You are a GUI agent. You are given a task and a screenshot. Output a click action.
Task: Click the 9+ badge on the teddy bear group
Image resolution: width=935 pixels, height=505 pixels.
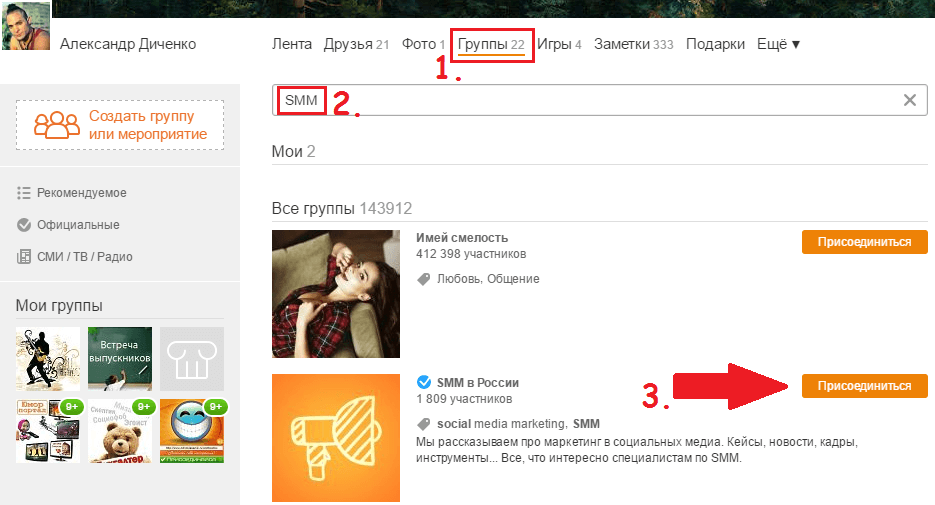144,407
